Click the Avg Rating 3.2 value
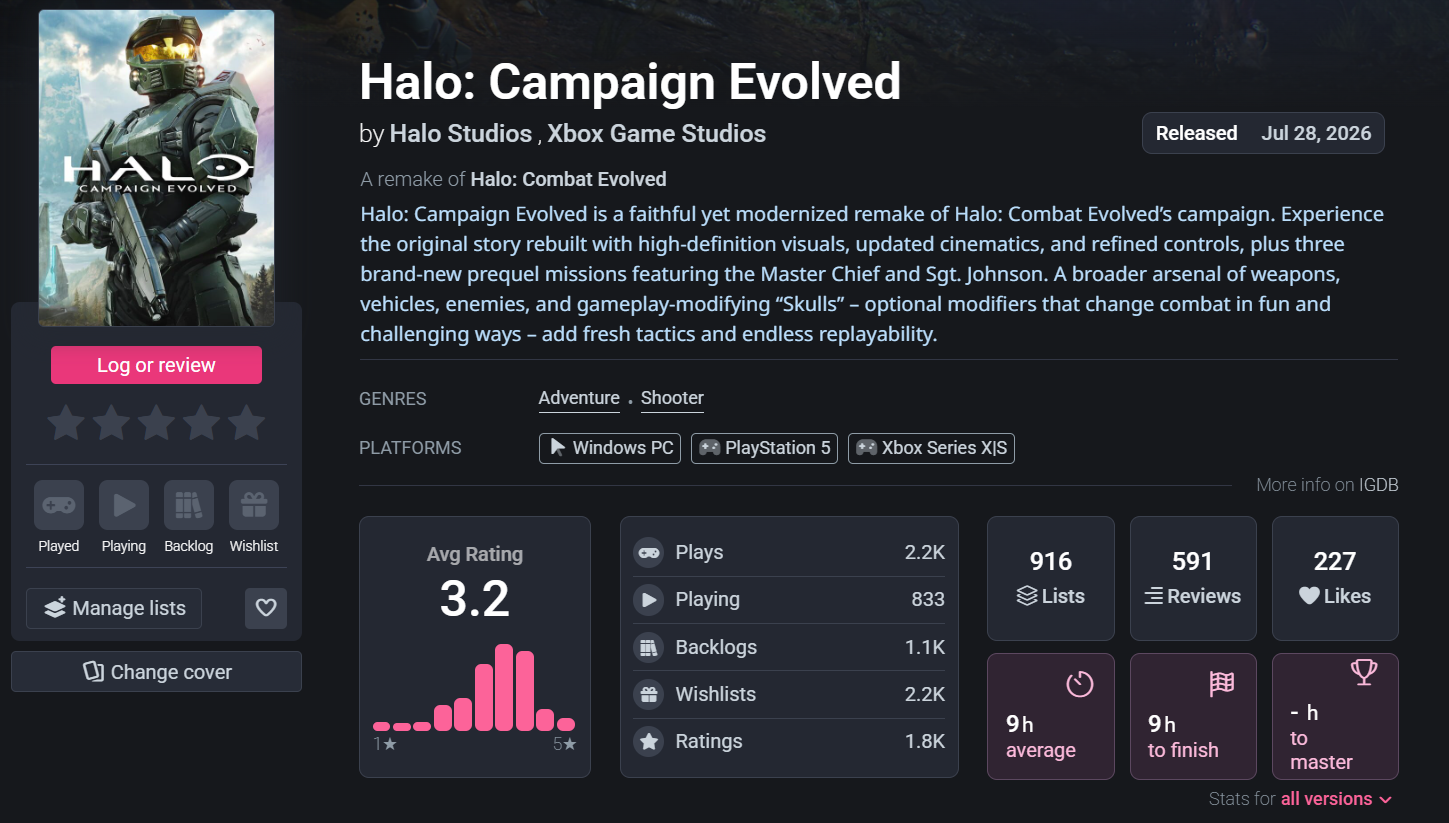Image resolution: width=1449 pixels, height=823 pixels. (x=475, y=598)
